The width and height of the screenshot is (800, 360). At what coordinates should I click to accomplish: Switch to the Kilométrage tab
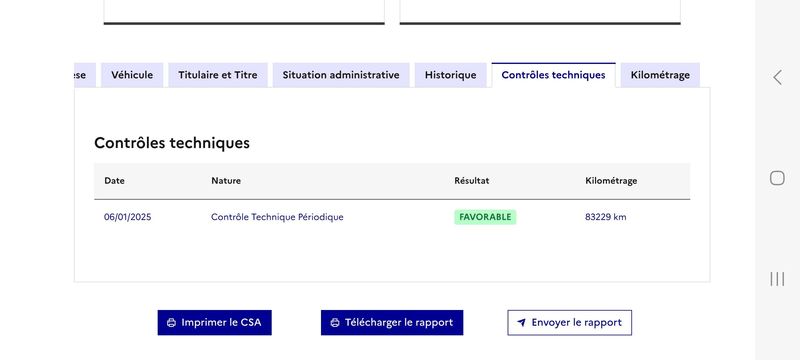pyautogui.click(x=660, y=75)
